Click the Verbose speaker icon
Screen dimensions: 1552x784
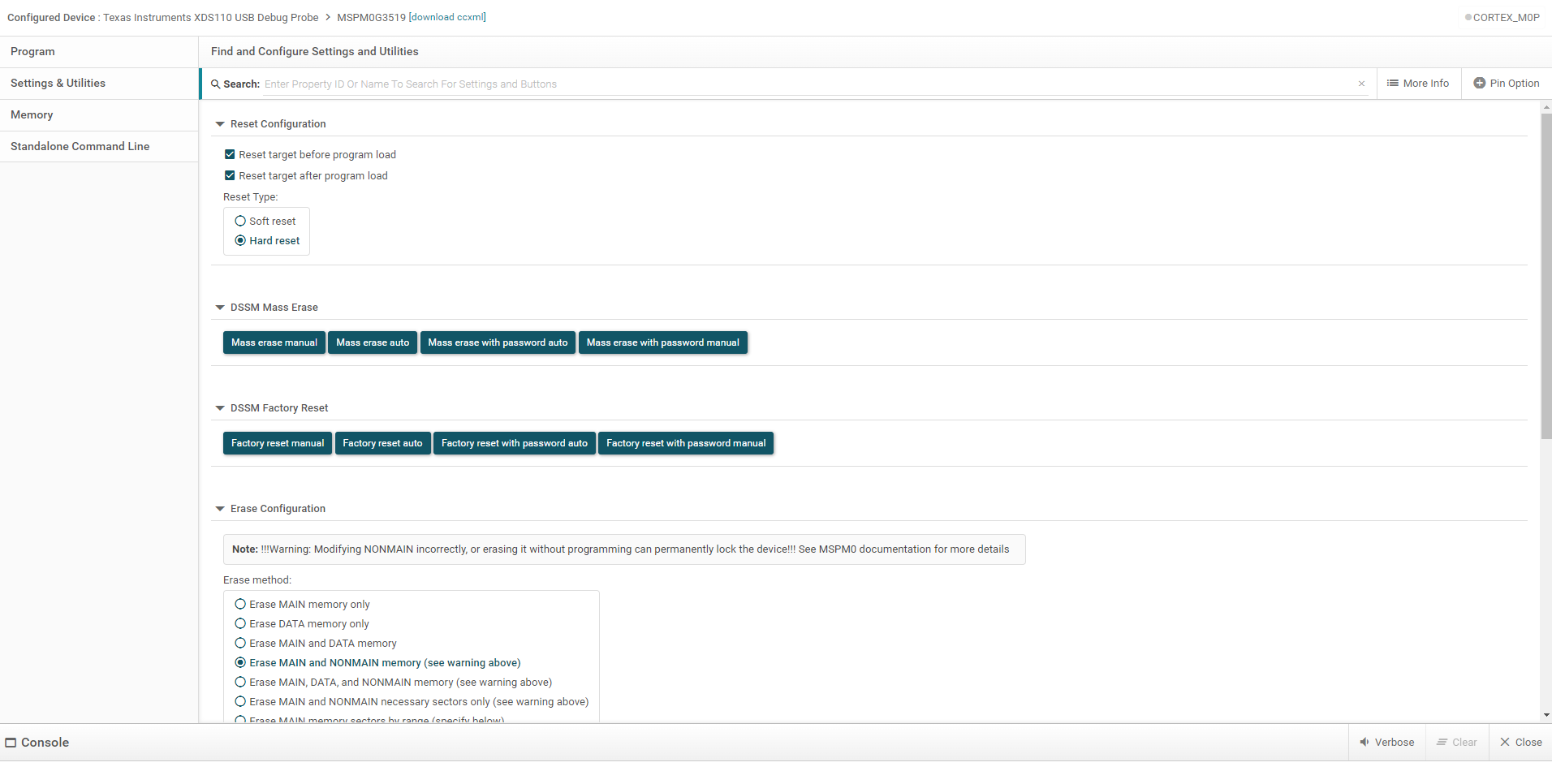click(1364, 742)
